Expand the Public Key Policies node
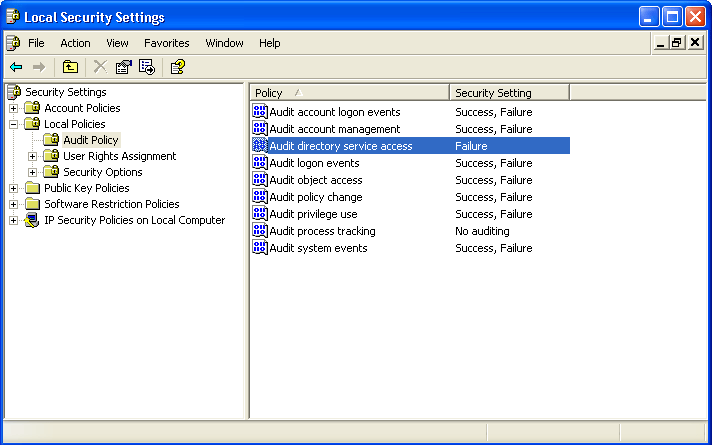The image size is (712, 445). click(14, 188)
